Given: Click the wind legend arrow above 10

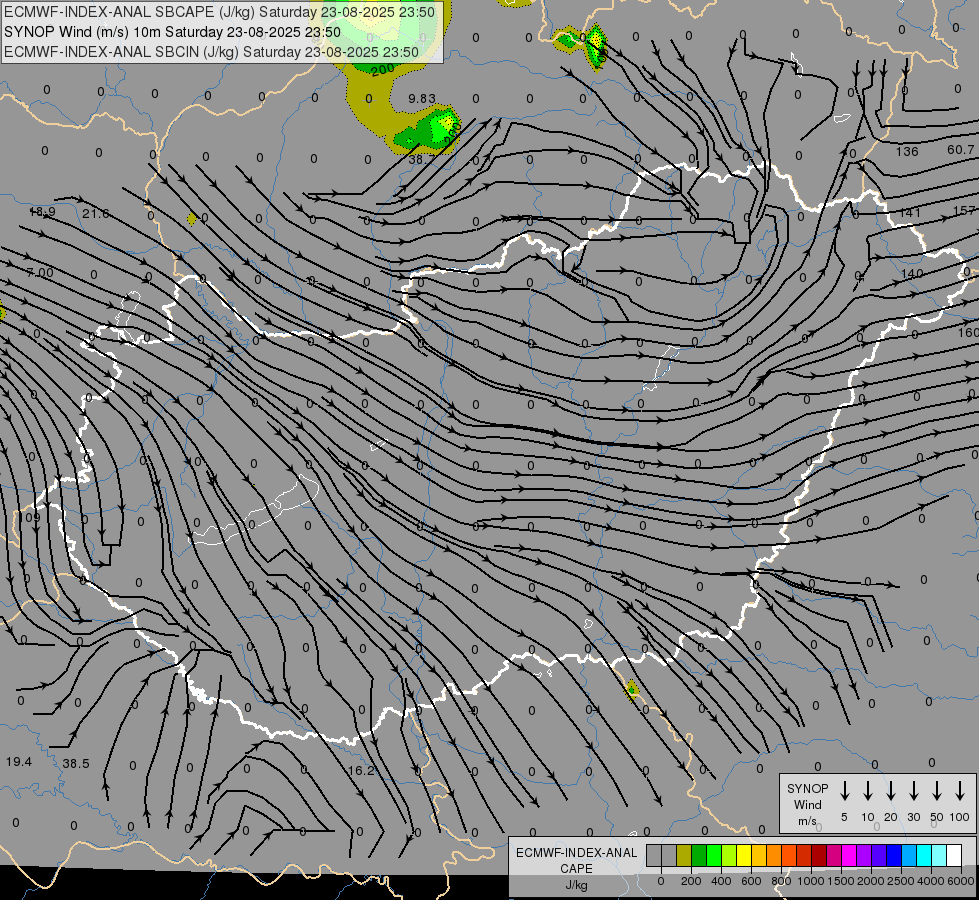Looking at the screenshot, I should (868, 790).
